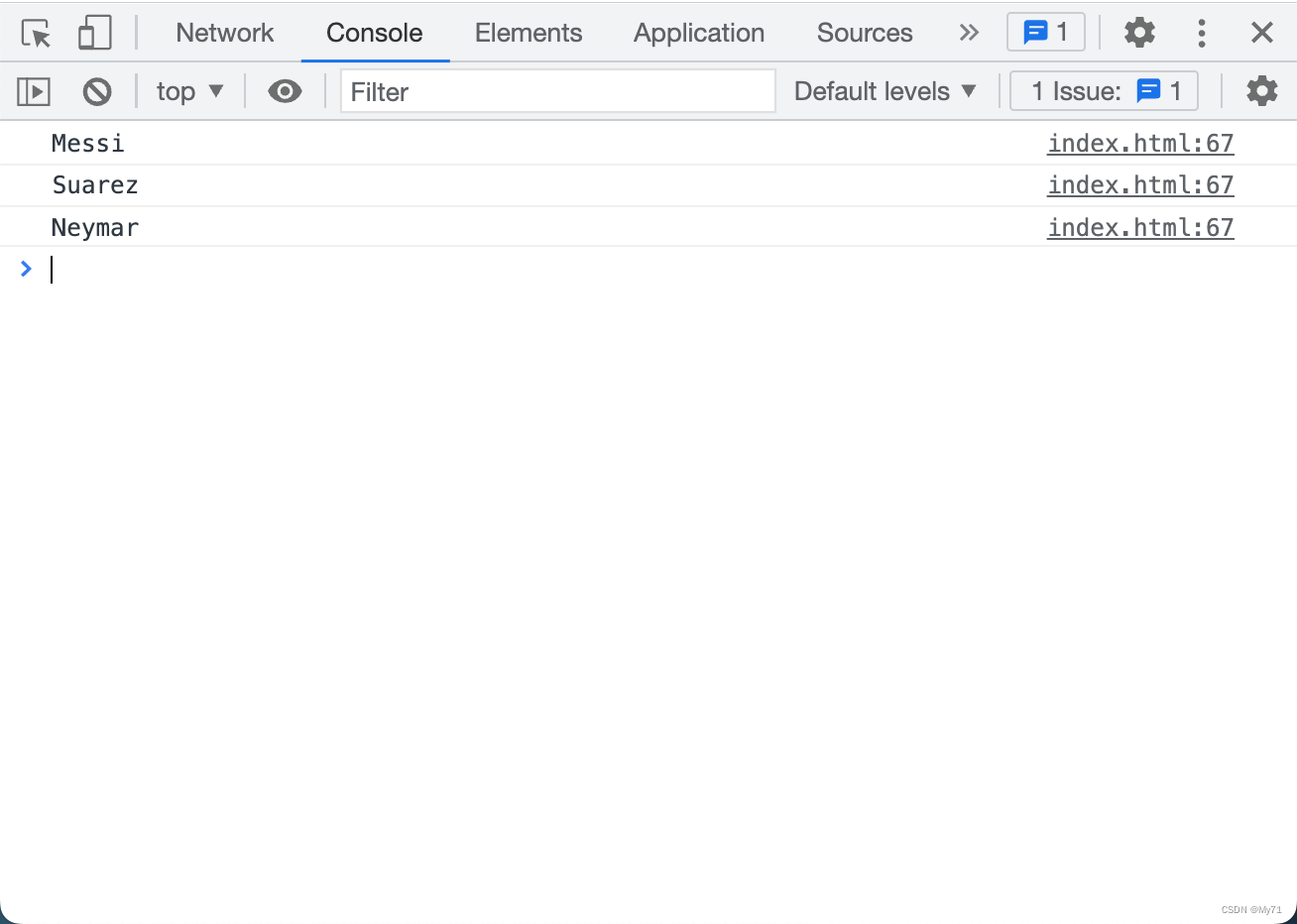
Task: Toggle the device toolbar icon
Action: click(94, 34)
